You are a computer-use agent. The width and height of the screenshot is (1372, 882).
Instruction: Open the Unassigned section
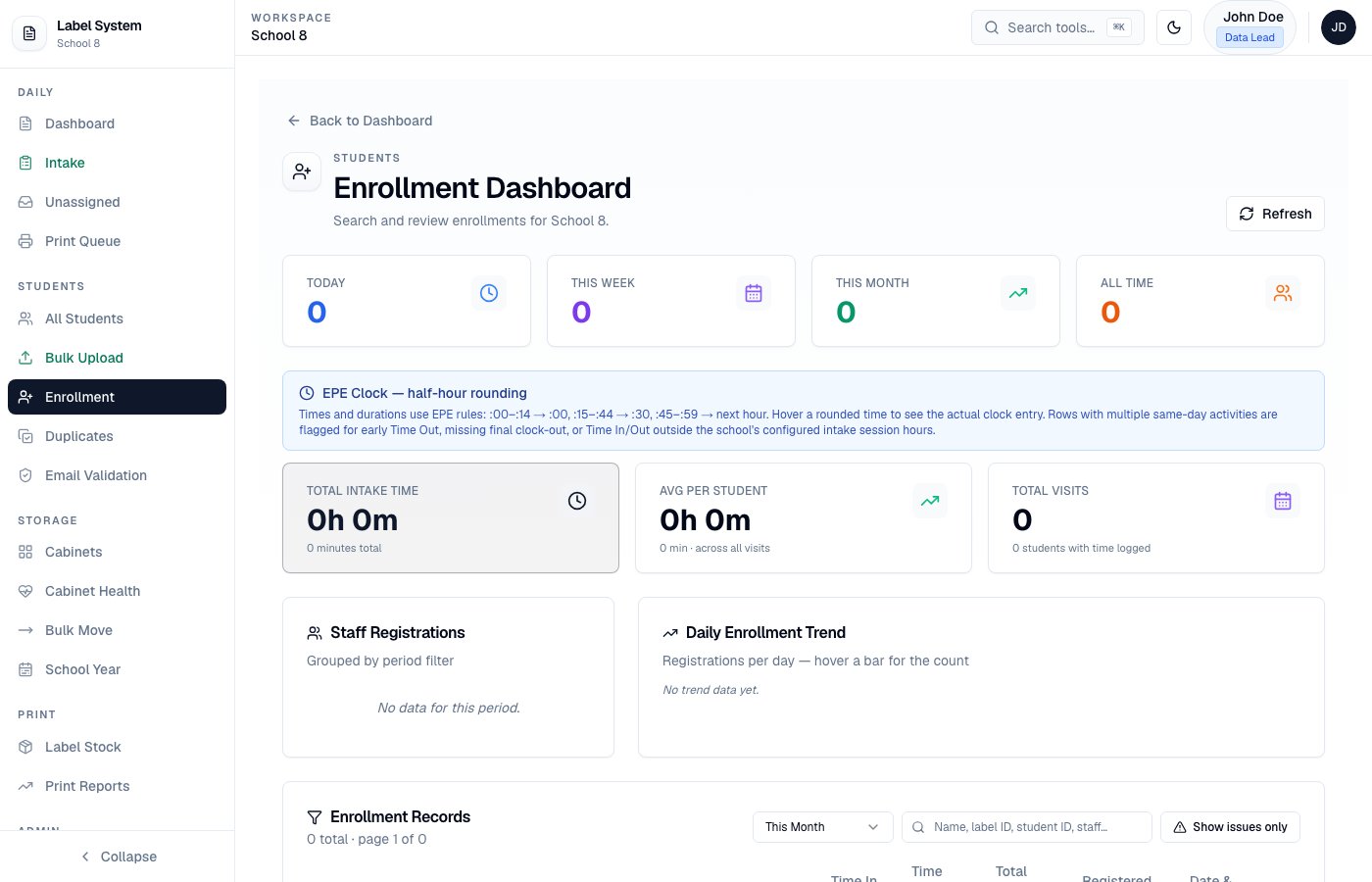pyautogui.click(x=117, y=202)
